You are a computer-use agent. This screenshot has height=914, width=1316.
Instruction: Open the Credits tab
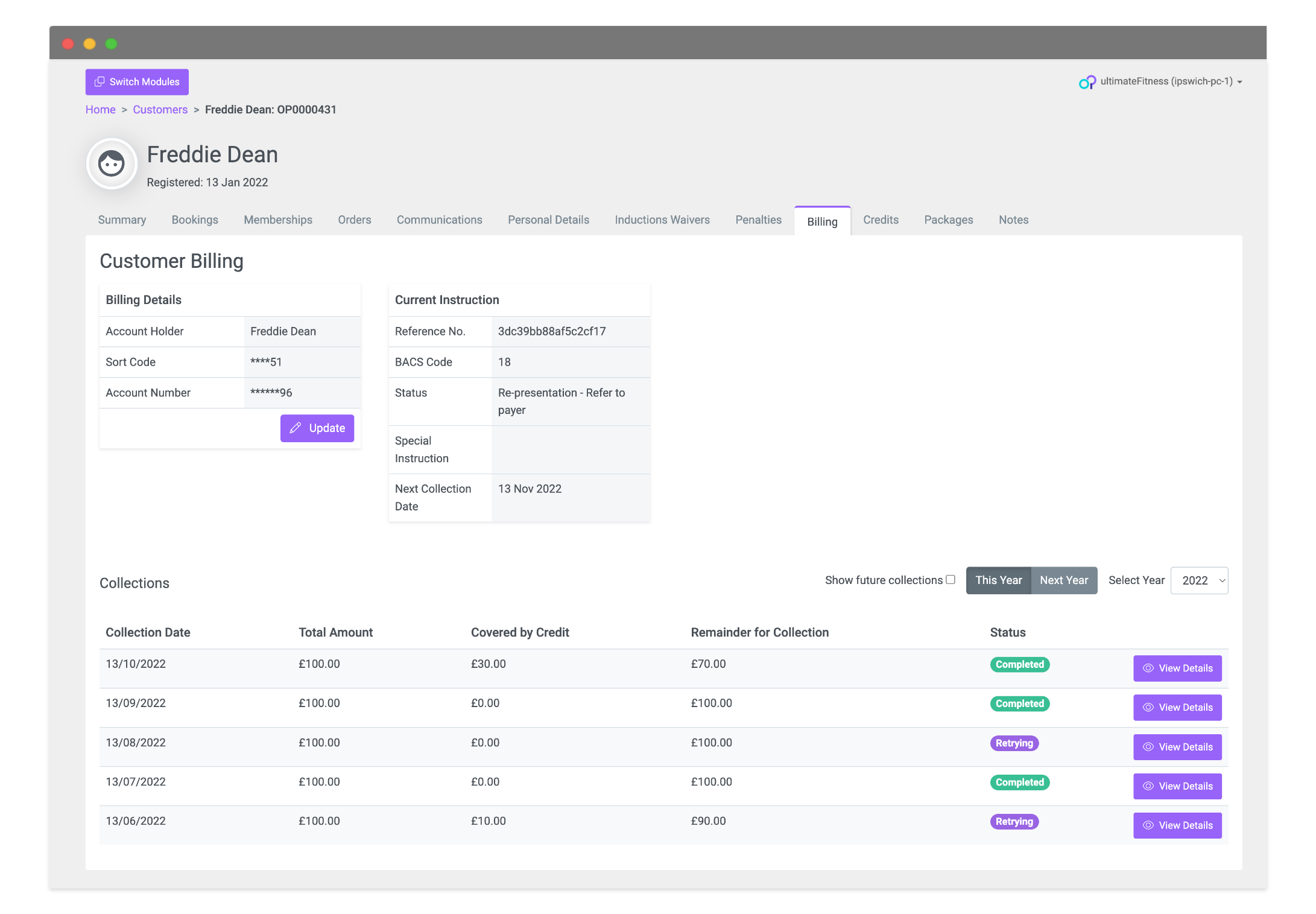click(x=881, y=220)
